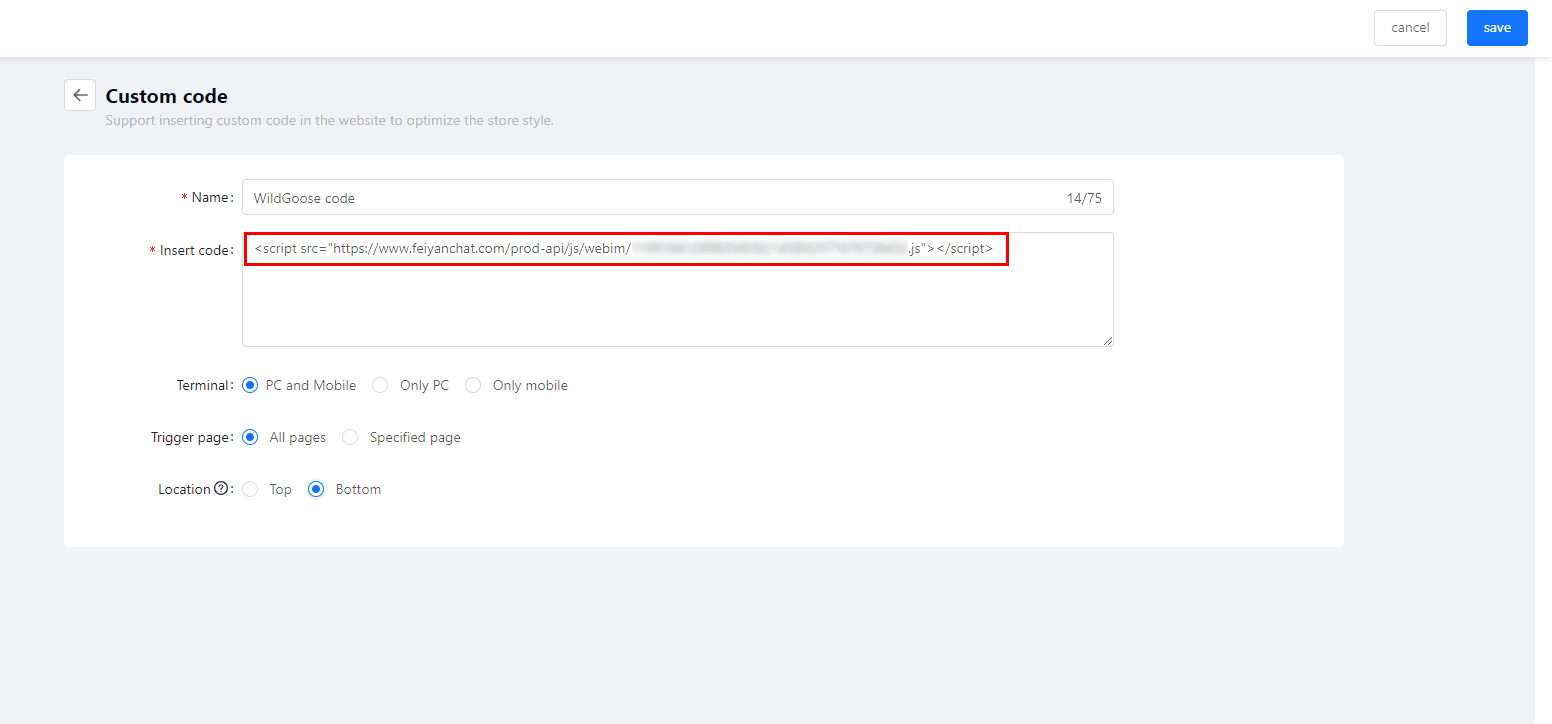Grab the textarea resize handle corner
Screen dimensions: 1552x724
point(1107,340)
